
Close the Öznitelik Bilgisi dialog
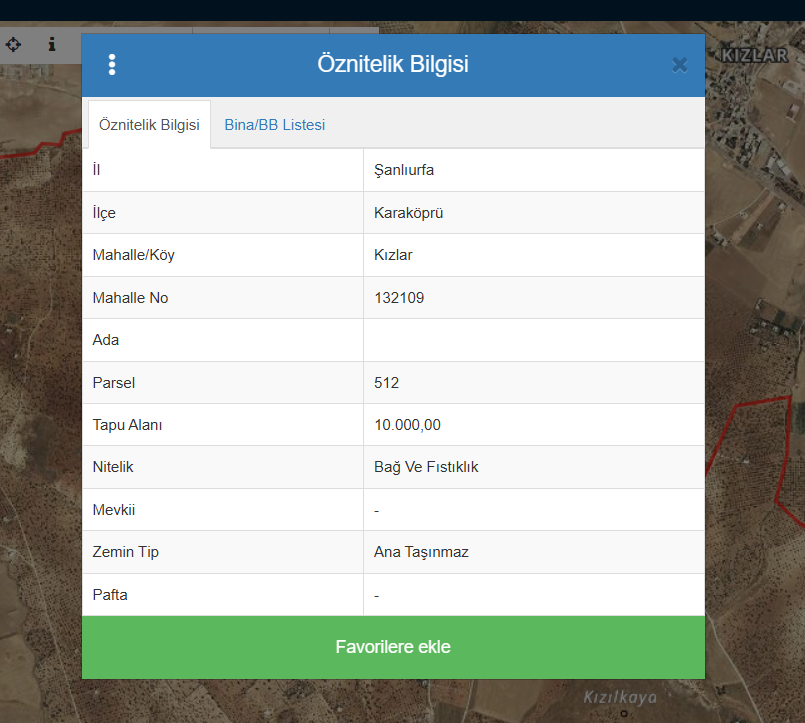680,65
